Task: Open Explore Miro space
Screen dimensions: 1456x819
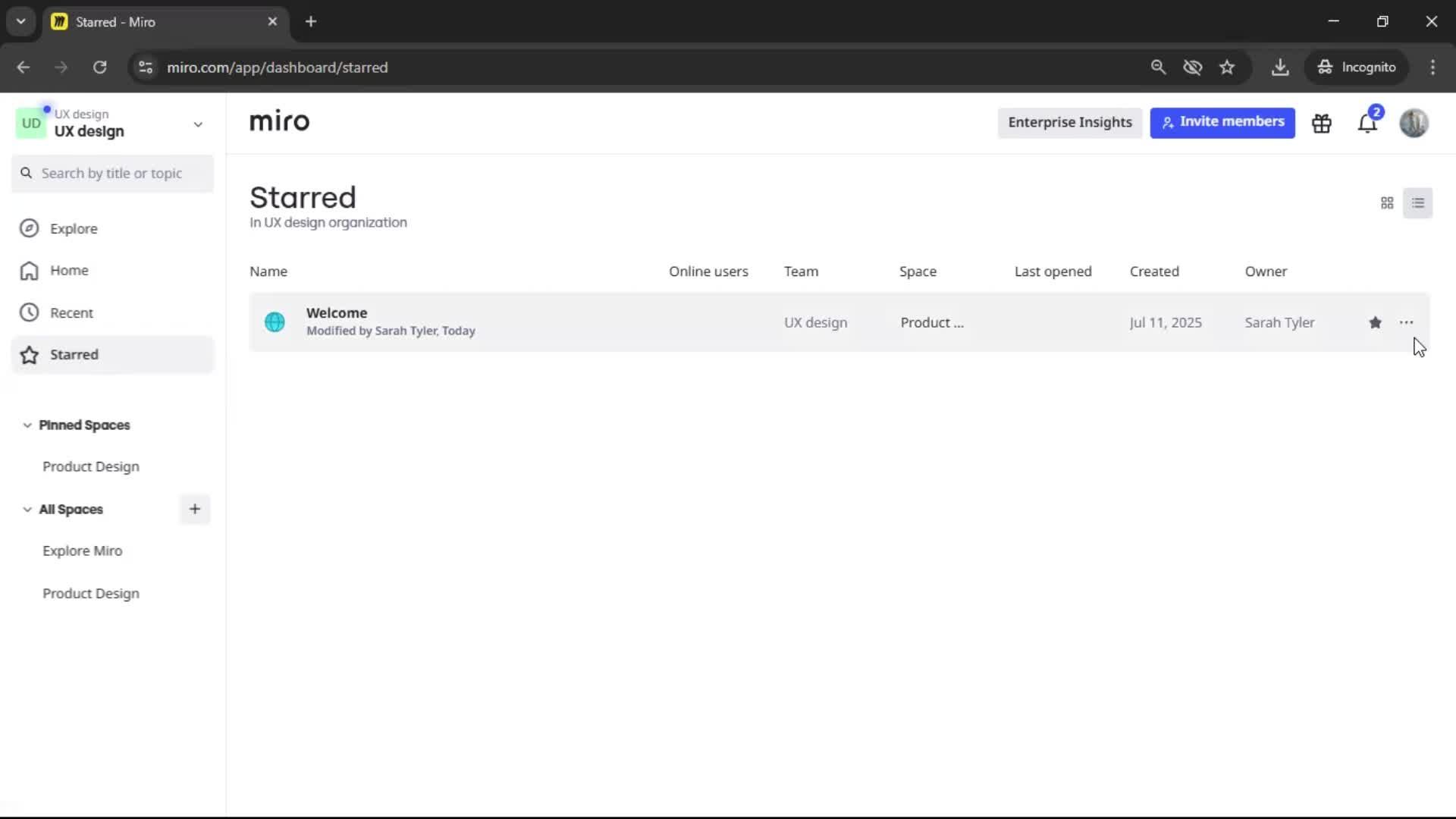Action: click(83, 551)
